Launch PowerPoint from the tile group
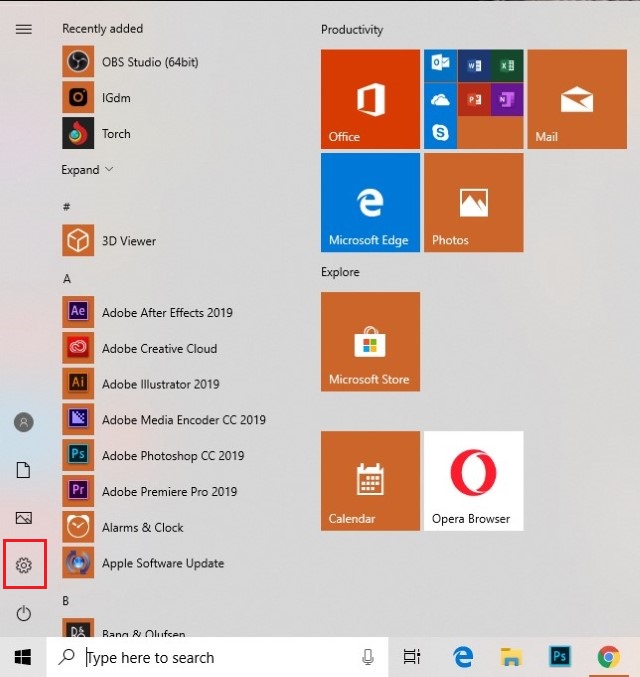This screenshot has height=677, width=640. tap(474, 99)
